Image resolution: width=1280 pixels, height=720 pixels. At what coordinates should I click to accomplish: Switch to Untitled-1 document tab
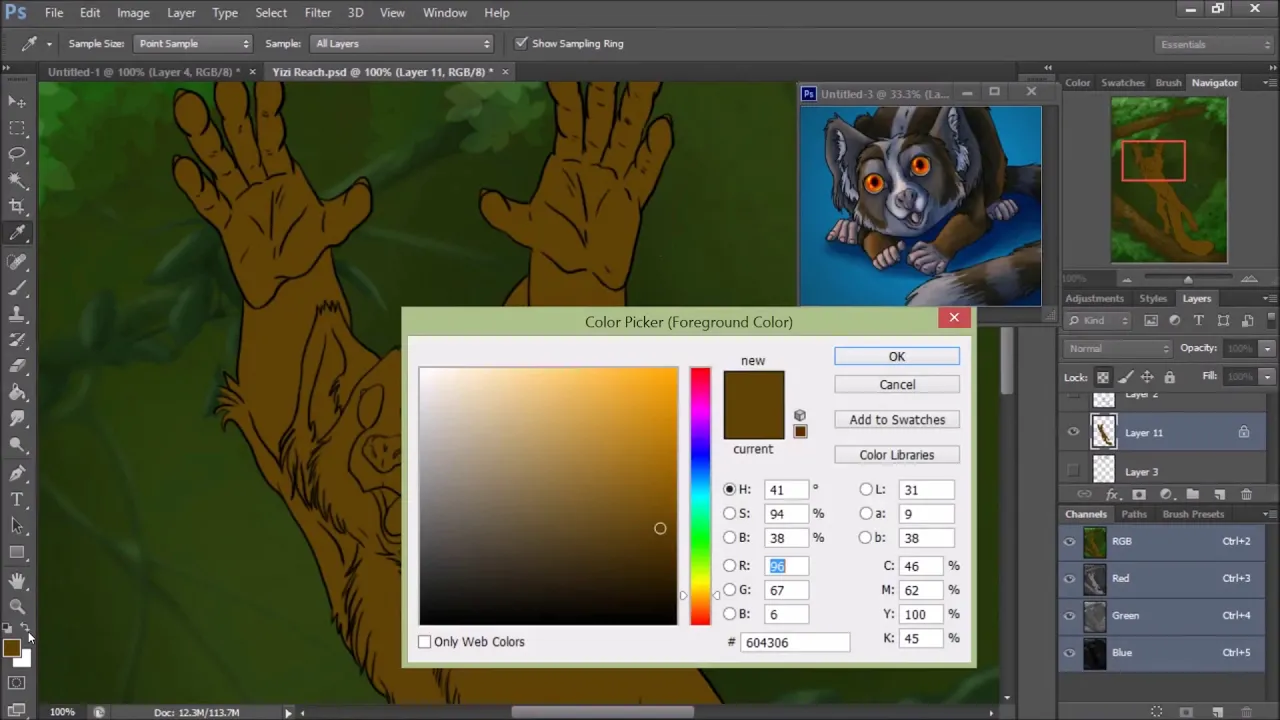point(144,72)
